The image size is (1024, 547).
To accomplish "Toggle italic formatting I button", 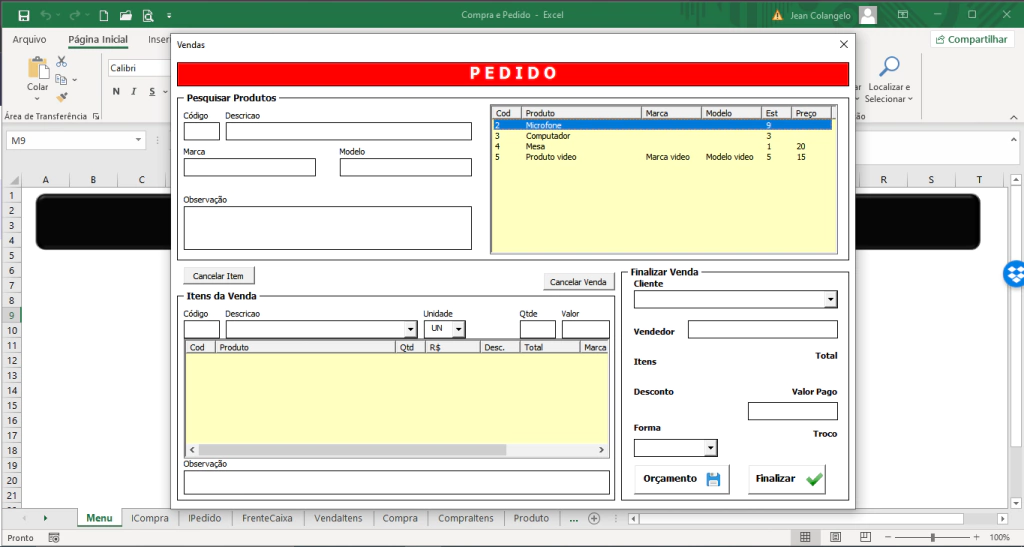I will (132, 92).
